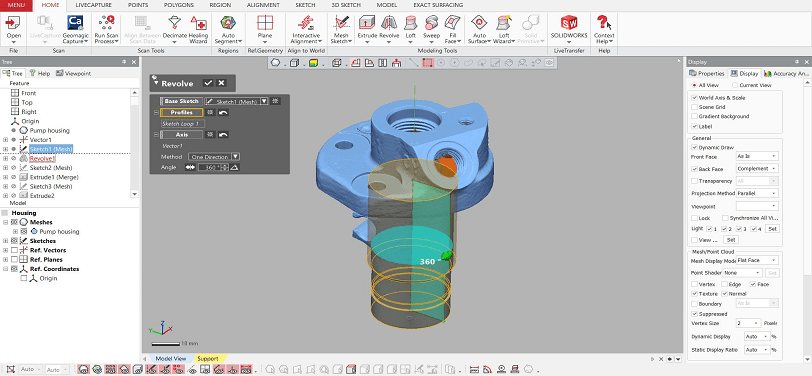Accept the Revolve command with checkmark

[x=208, y=83]
